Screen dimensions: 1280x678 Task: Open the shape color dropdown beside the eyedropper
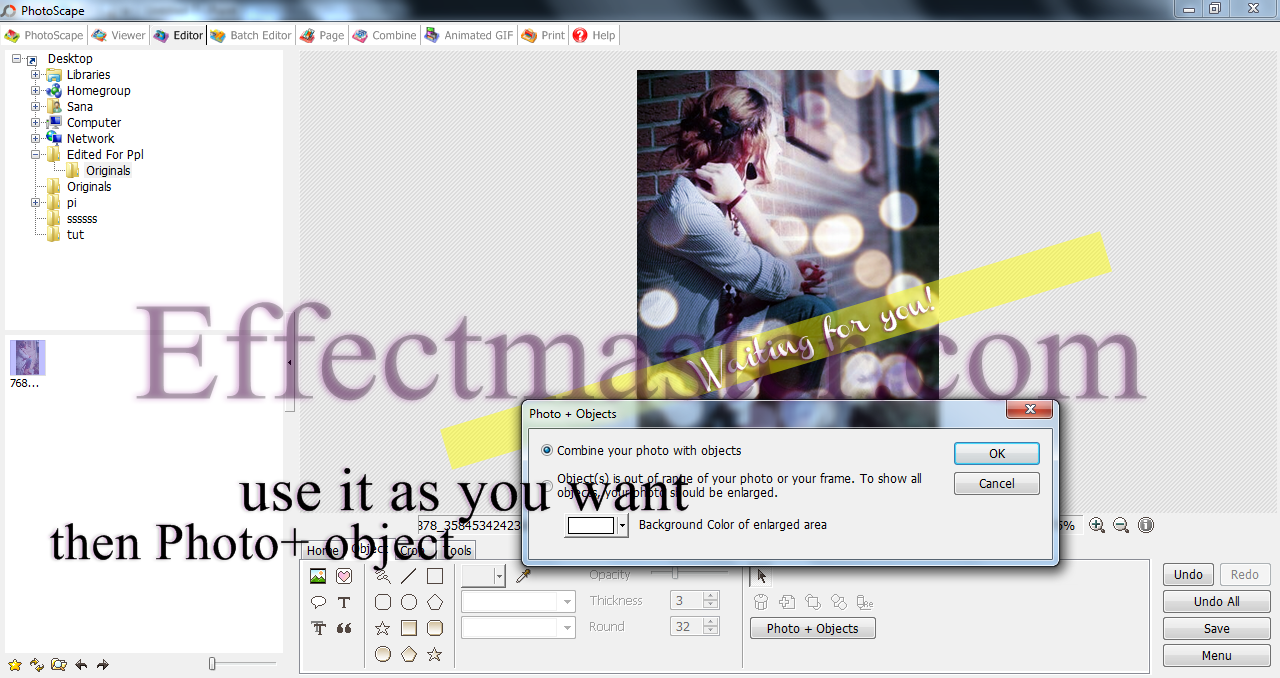pyautogui.click(x=497, y=576)
